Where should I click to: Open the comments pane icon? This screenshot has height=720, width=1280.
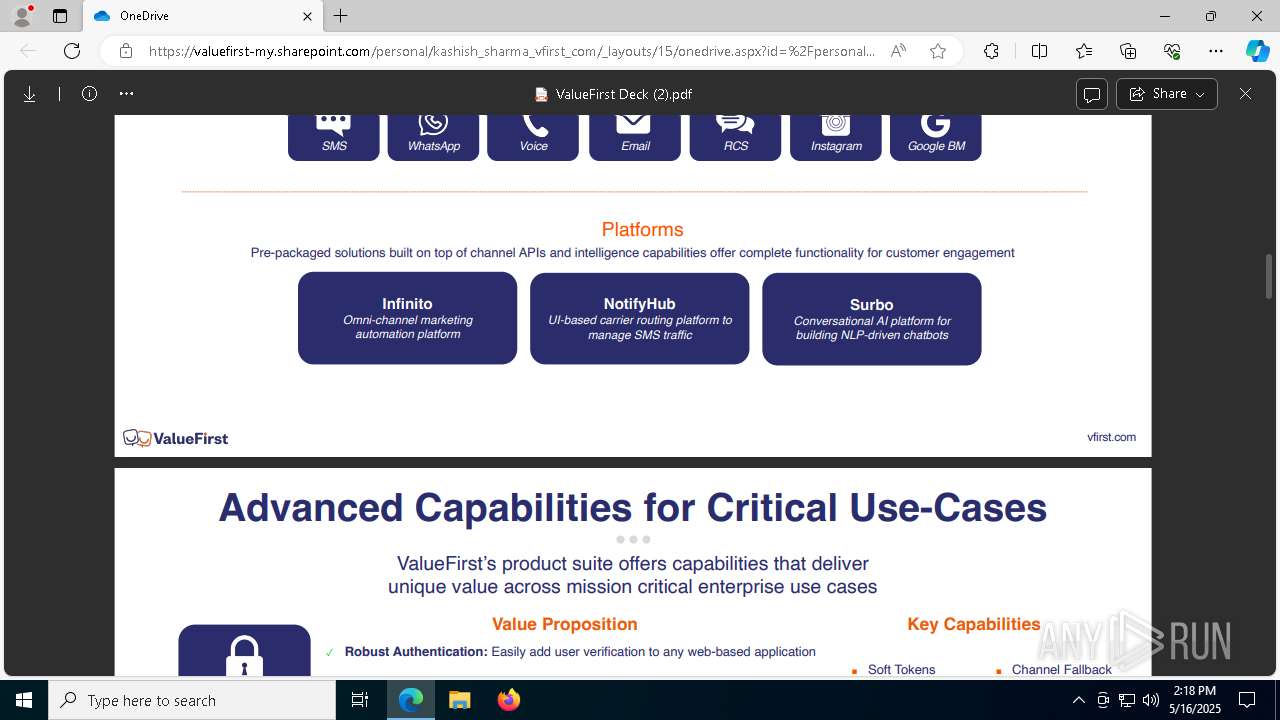[1092, 94]
